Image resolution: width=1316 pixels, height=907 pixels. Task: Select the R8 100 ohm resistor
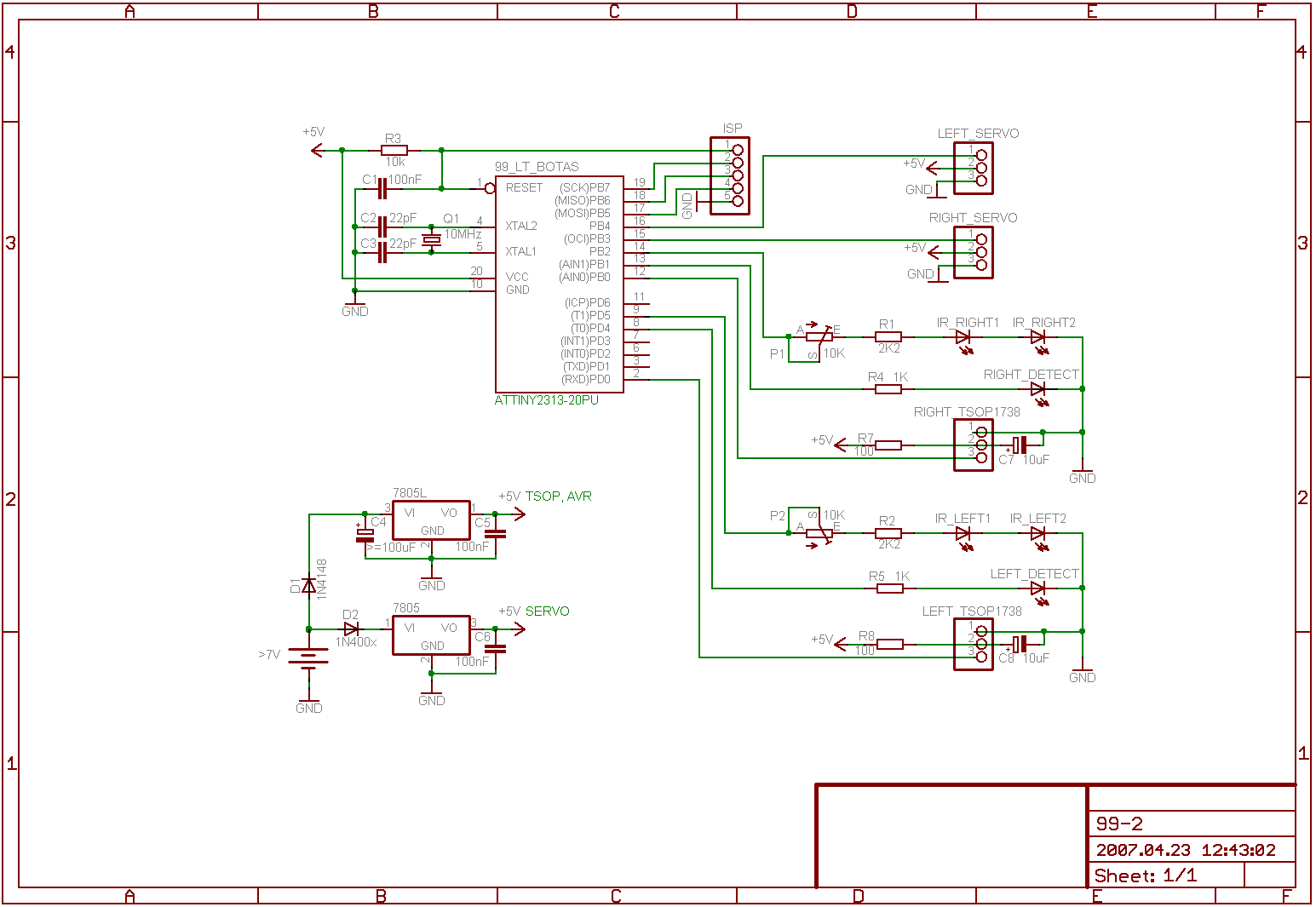[889, 644]
